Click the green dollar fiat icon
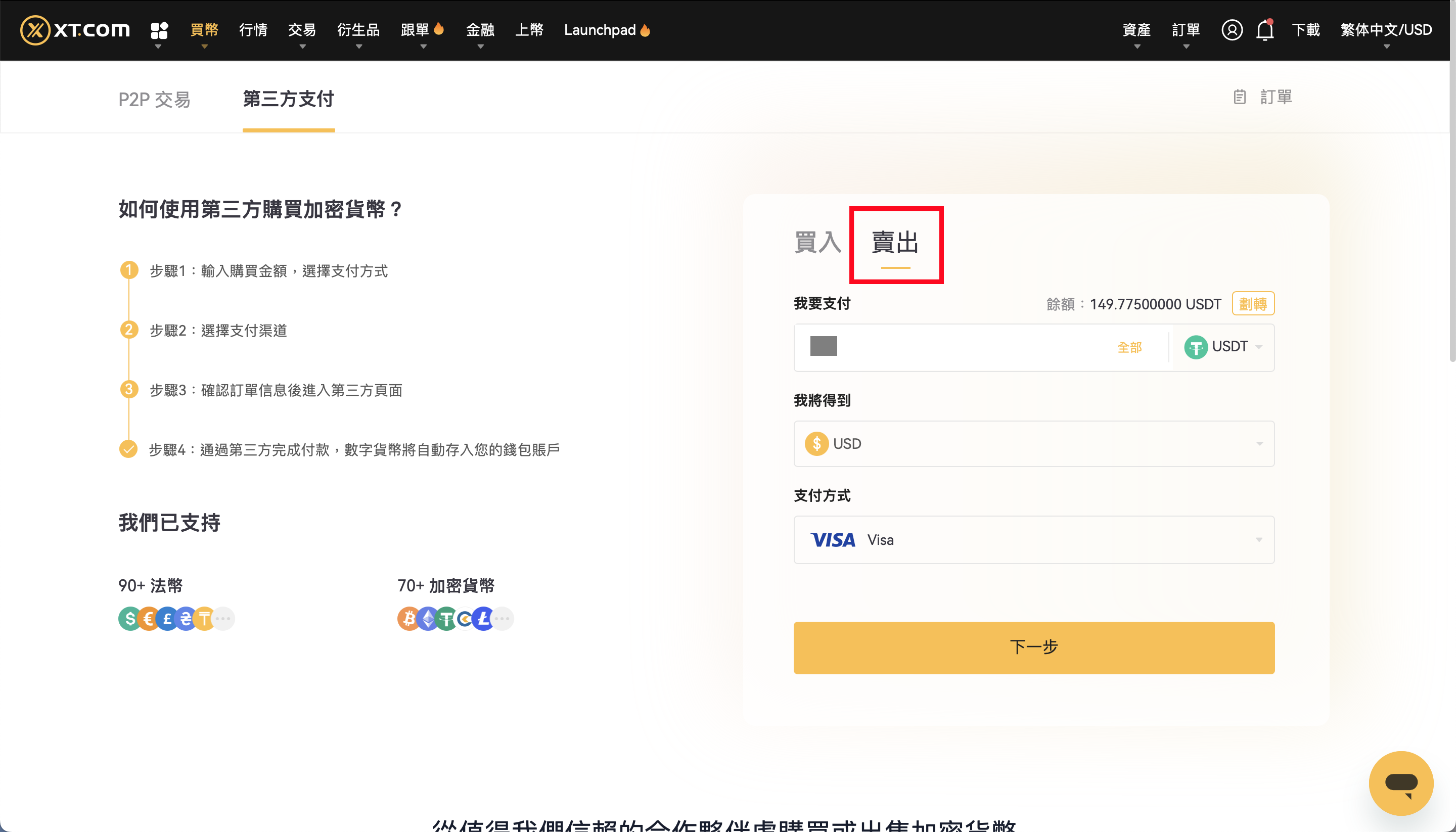 [130, 618]
